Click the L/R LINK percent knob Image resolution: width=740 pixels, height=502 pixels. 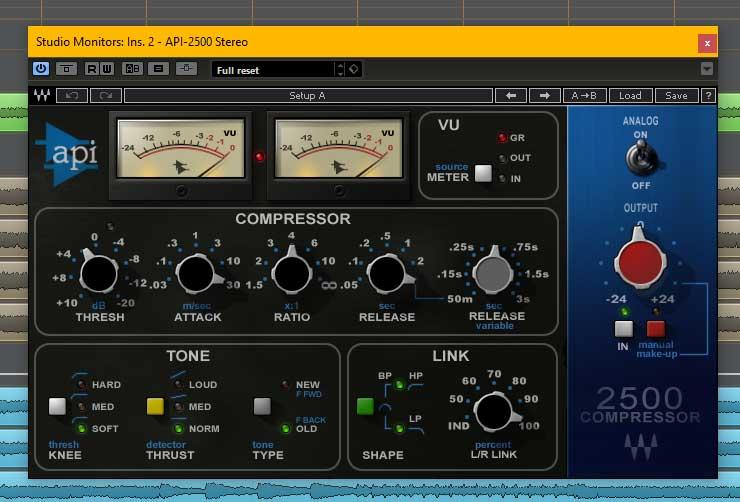(x=494, y=412)
